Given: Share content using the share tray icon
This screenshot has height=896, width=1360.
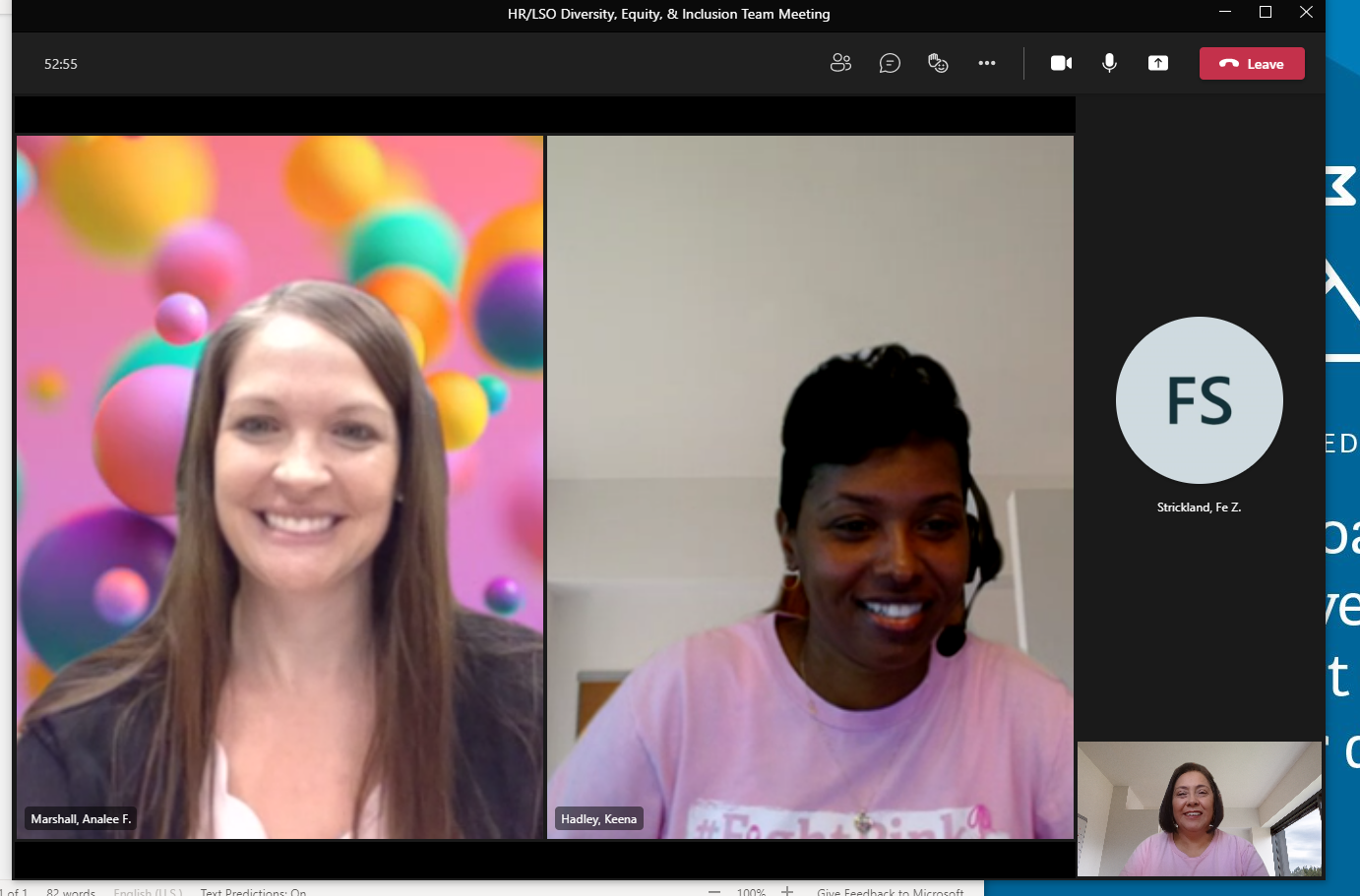Looking at the screenshot, I should tap(1158, 63).
